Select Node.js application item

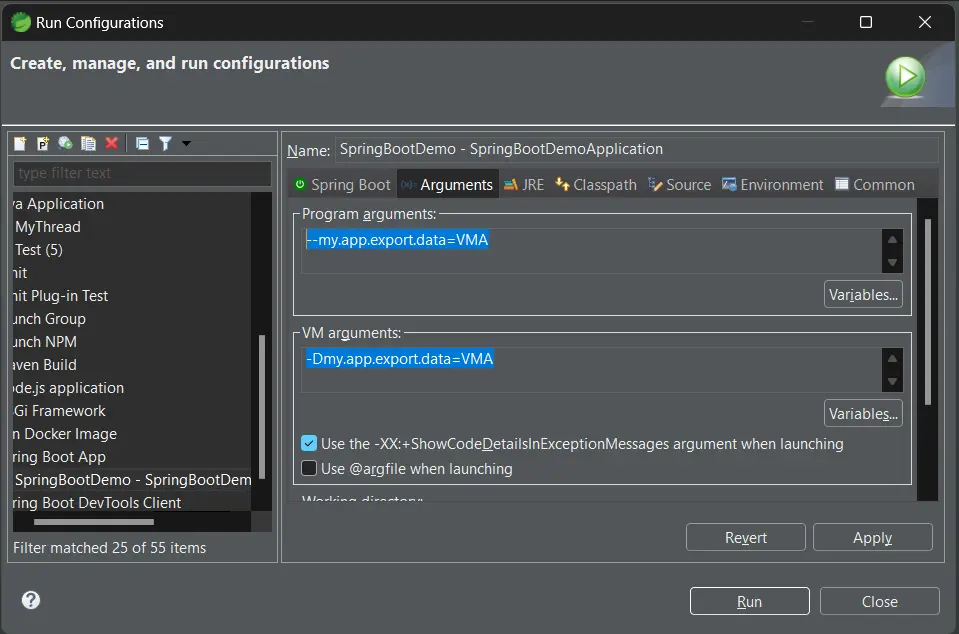tap(68, 388)
